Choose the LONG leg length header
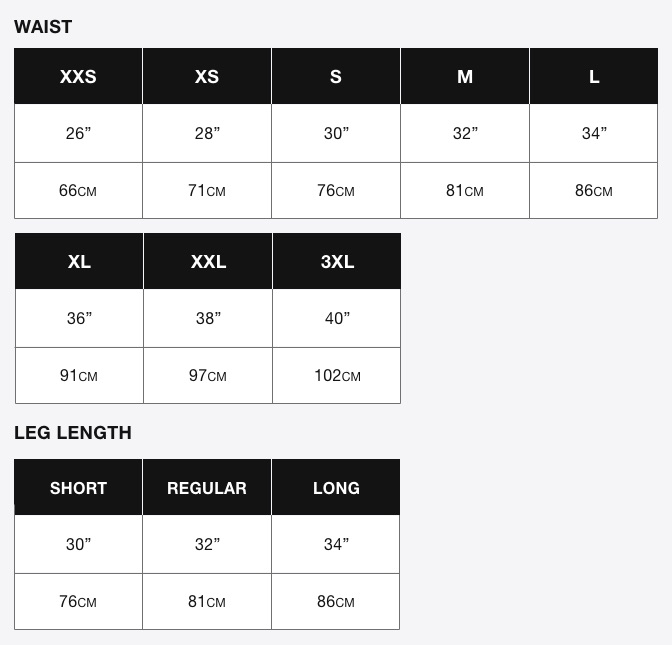The image size is (672, 645). click(336, 487)
